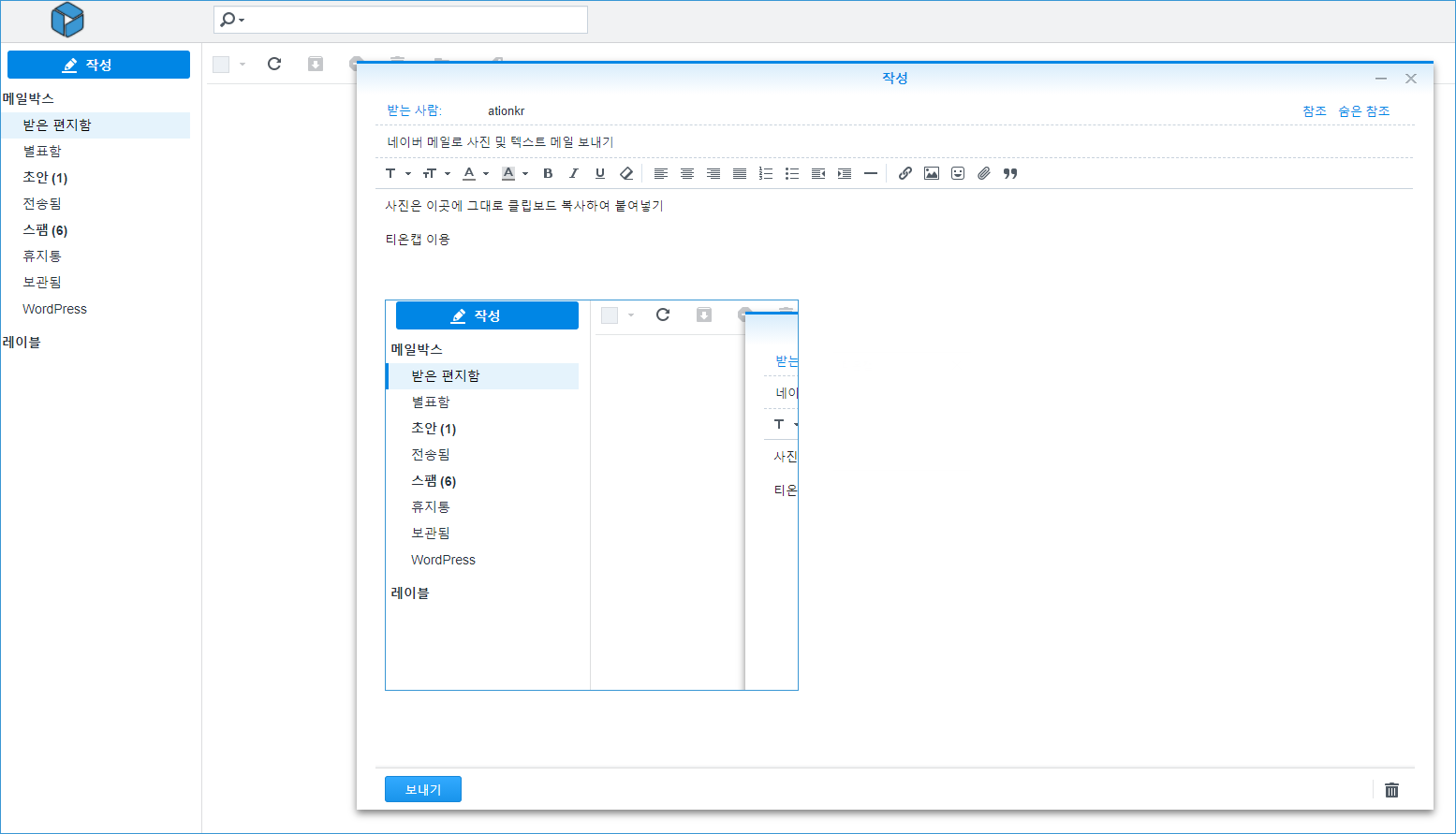Open the search options magnifier dropdown

tap(232, 20)
